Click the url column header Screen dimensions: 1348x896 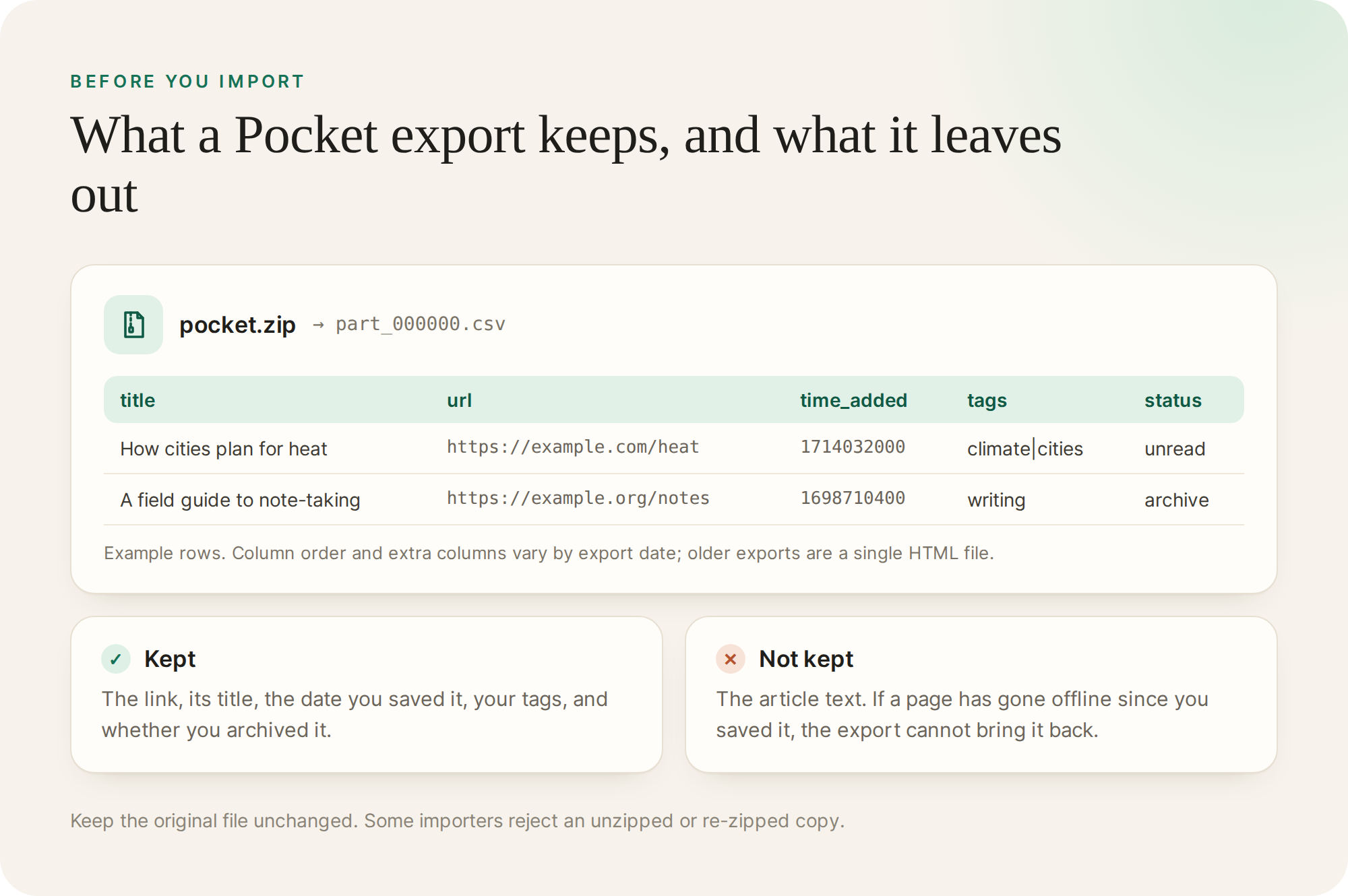(x=460, y=400)
